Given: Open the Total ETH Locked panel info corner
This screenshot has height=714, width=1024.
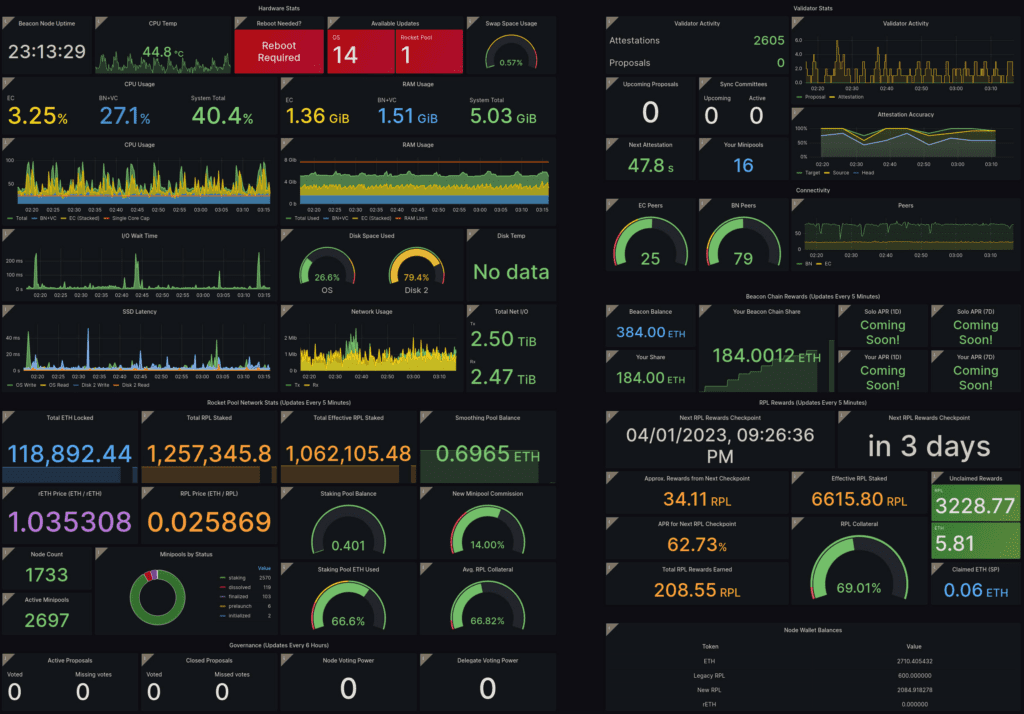Looking at the screenshot, I should 7,417.
